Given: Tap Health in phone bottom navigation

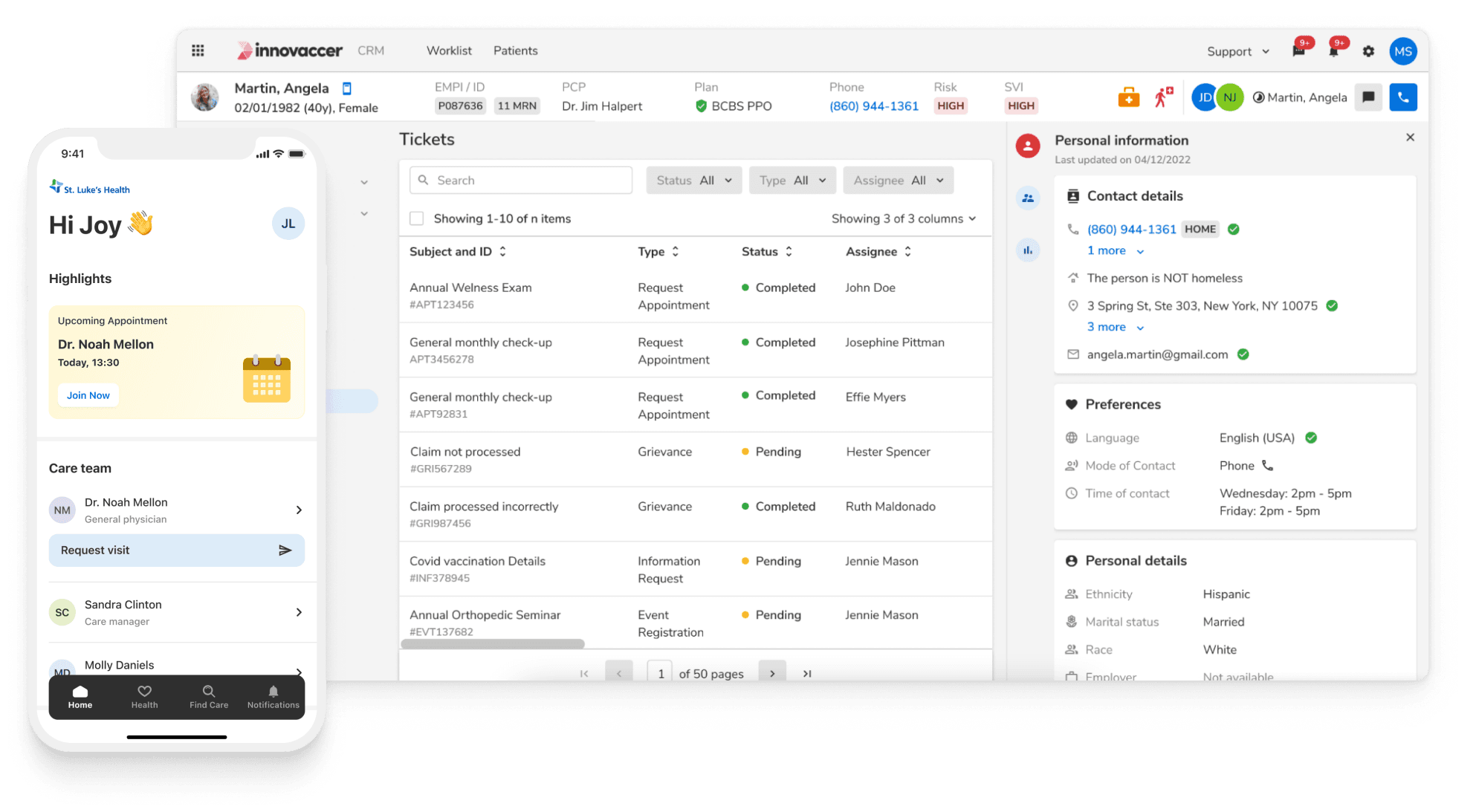Looking at the screenshot, I should 144,697.
